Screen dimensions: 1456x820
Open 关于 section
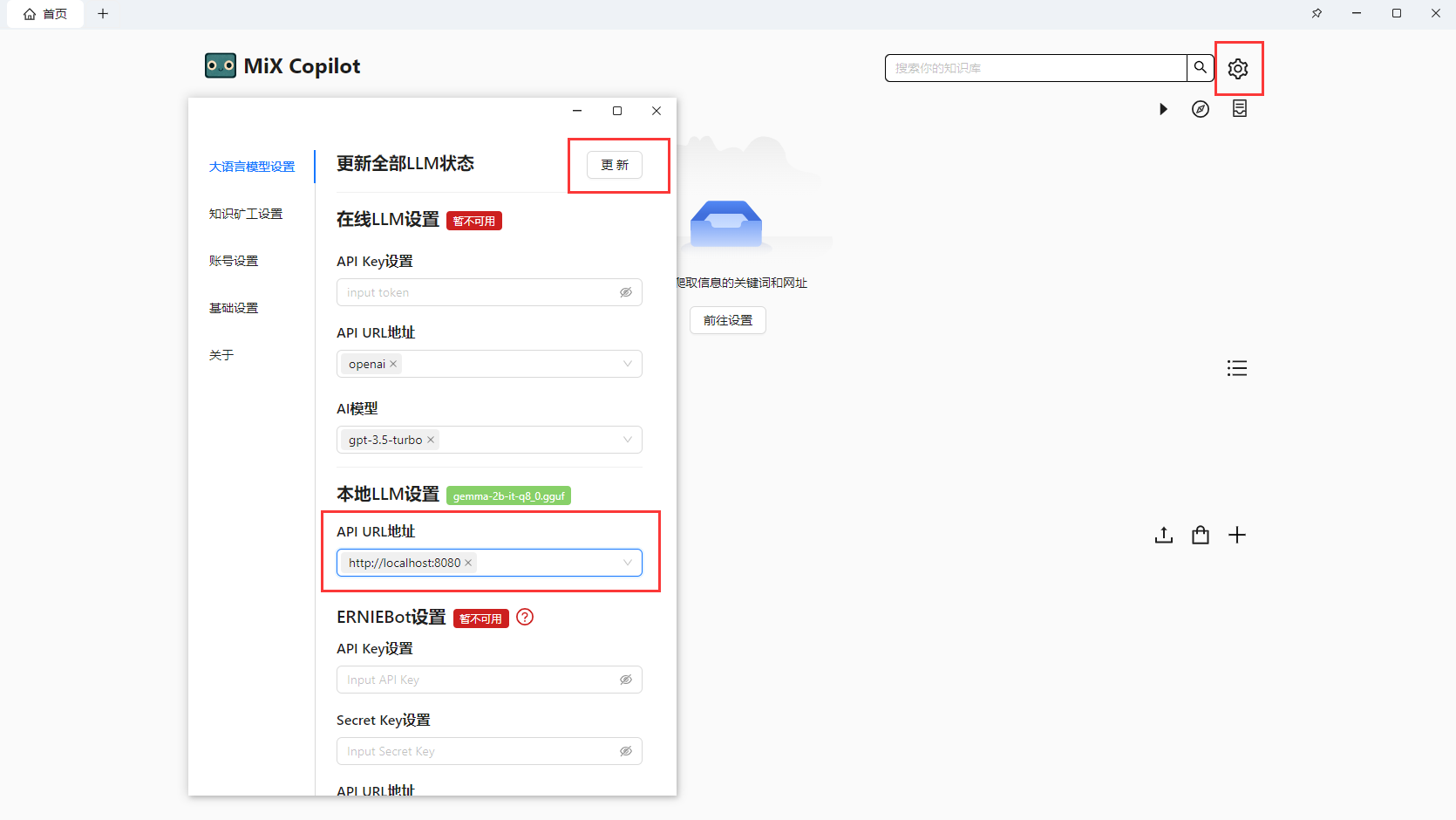pyautogui.click(x=221, y=355)
